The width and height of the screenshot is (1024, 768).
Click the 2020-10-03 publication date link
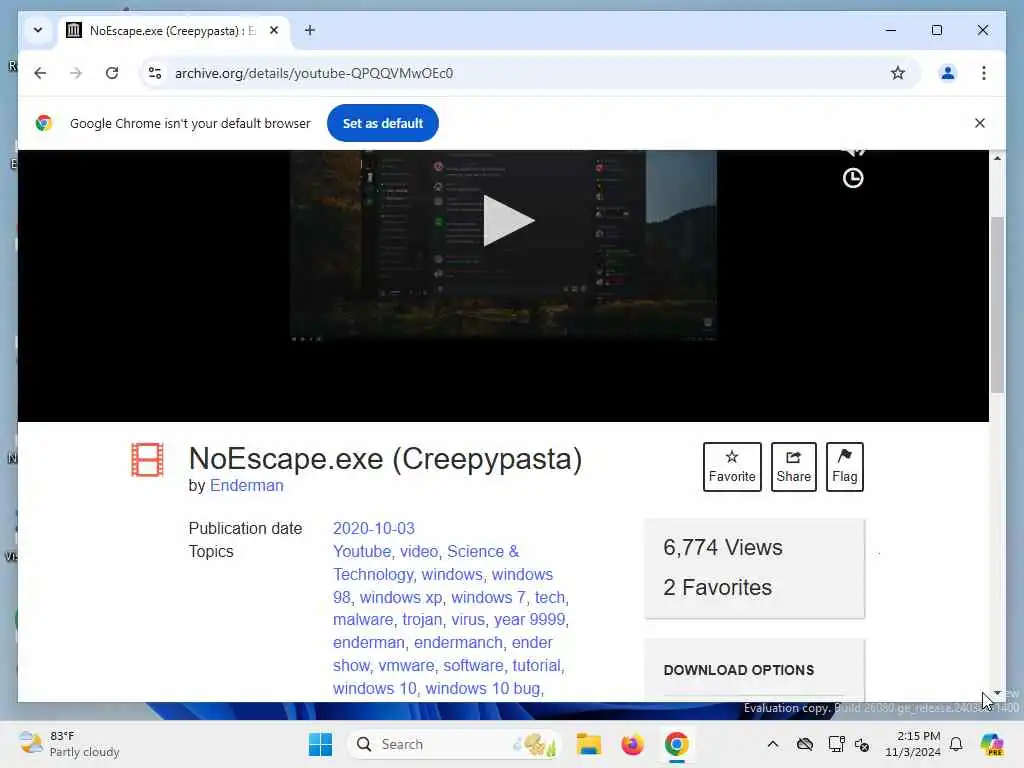(x=374, y=528)
